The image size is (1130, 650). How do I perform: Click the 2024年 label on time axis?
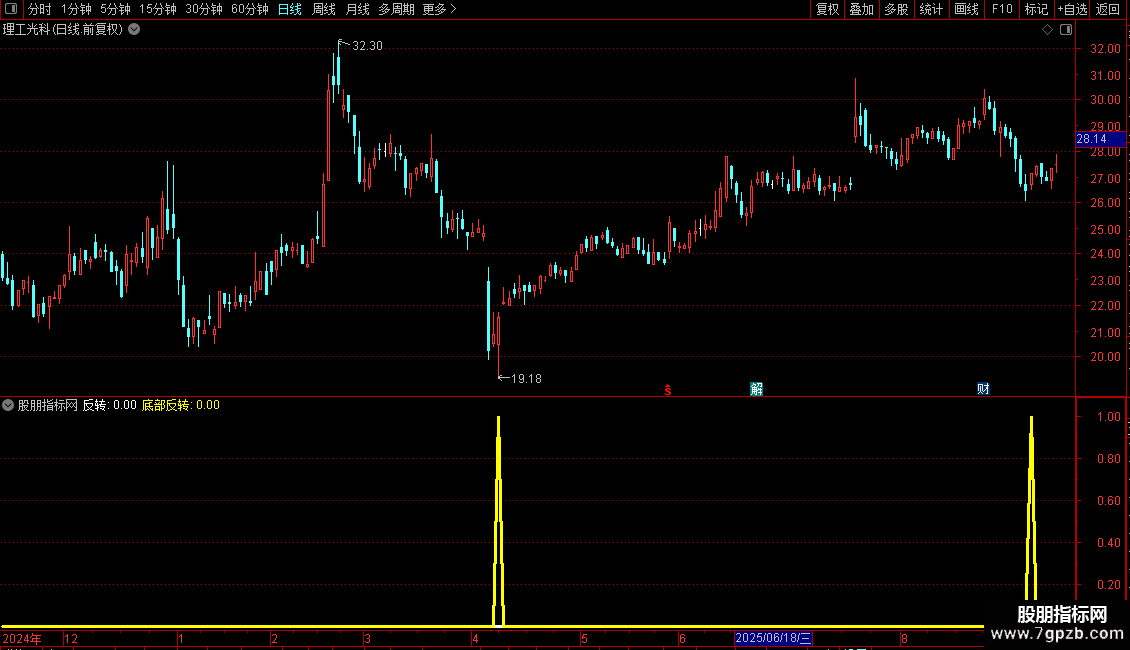pos(22,638)
